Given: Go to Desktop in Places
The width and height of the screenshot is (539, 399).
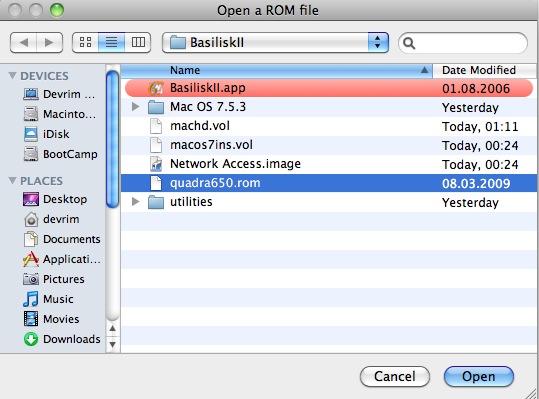Looking at the screenshot, I should (55, 199).
